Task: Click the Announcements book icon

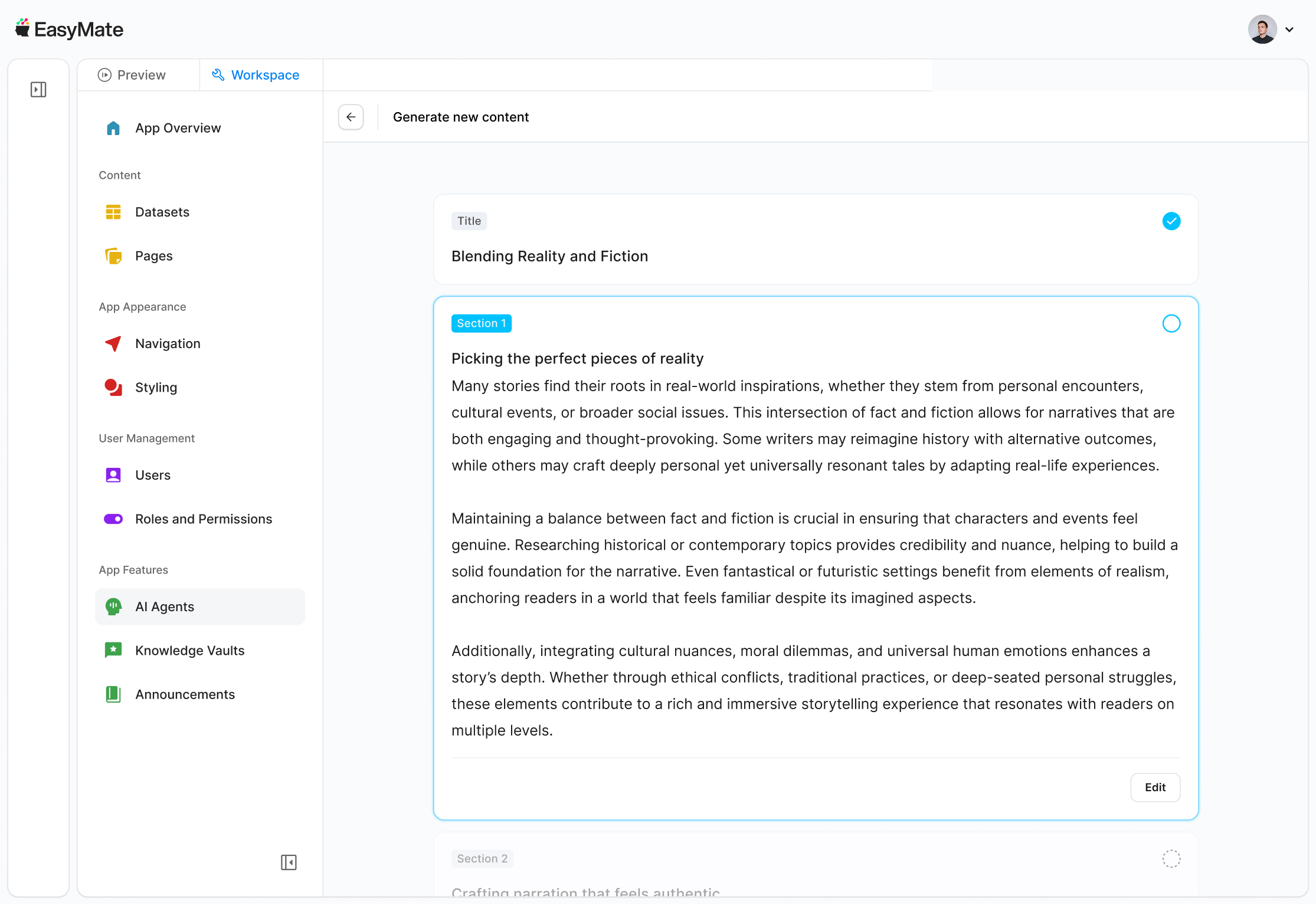Action: click(x=113, y=694)
